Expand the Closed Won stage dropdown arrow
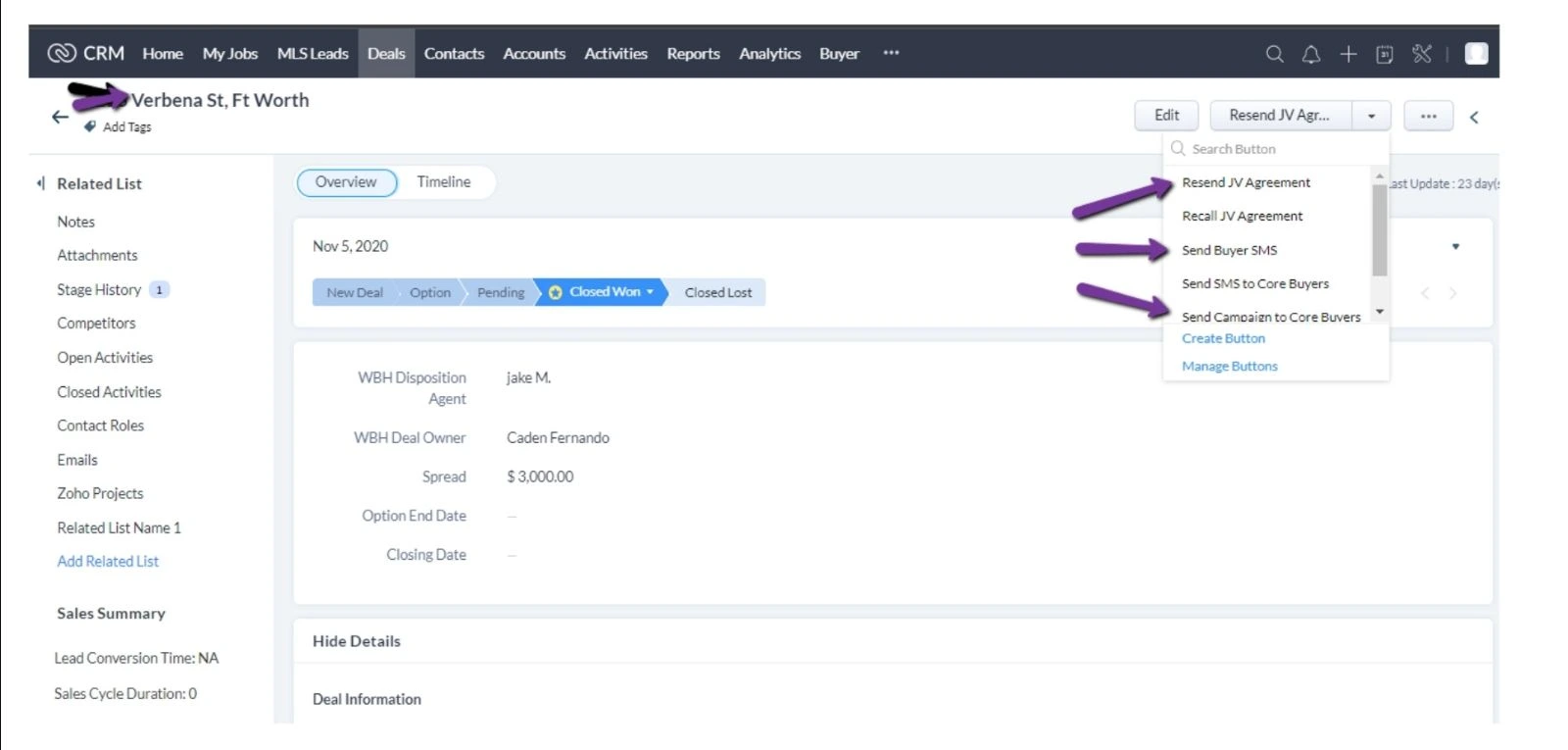Image resolution: width=1568 pixels, height=750 pixels. (650, 292)
